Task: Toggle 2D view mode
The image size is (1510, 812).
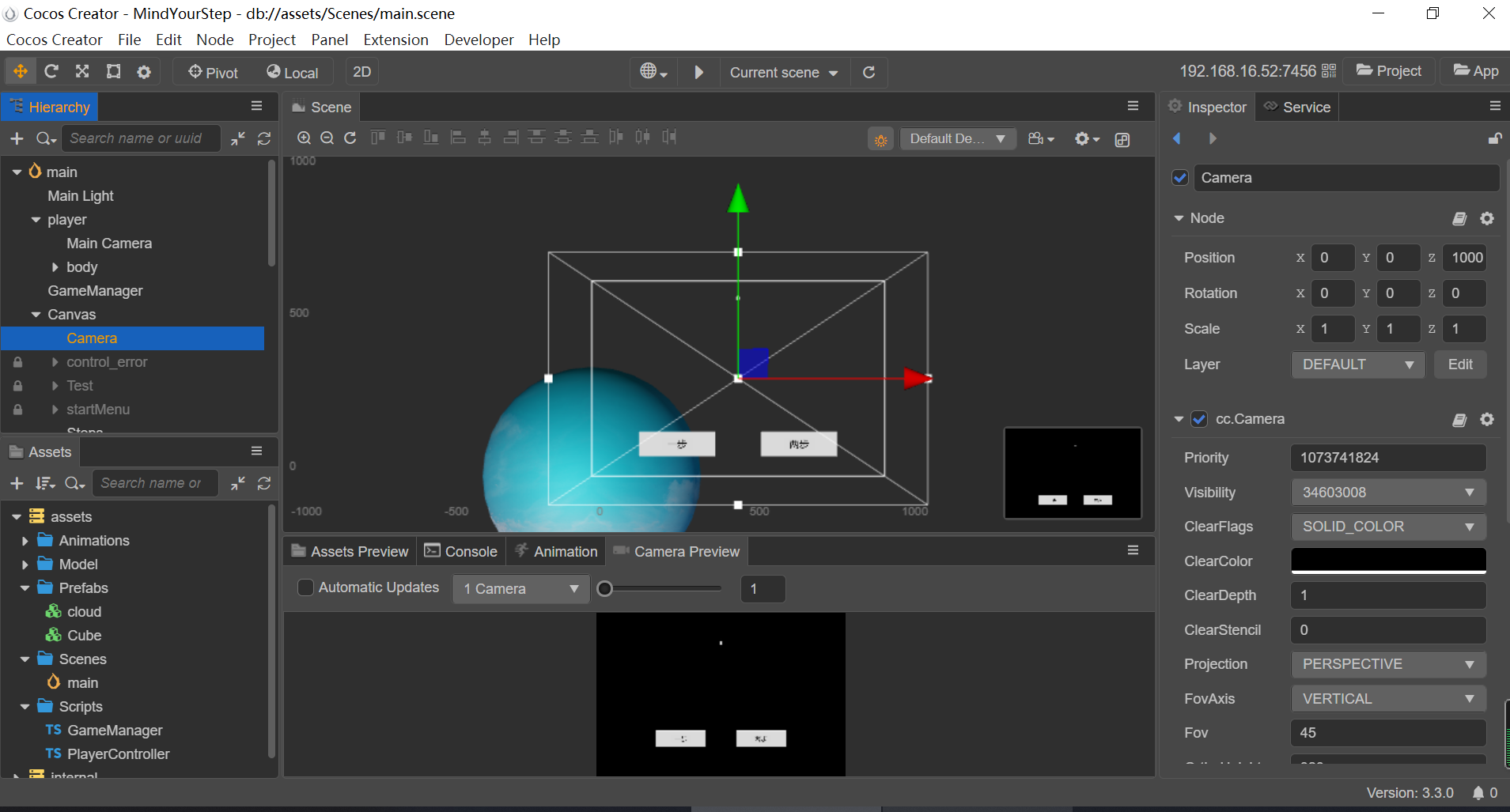Action: [361, 72]
